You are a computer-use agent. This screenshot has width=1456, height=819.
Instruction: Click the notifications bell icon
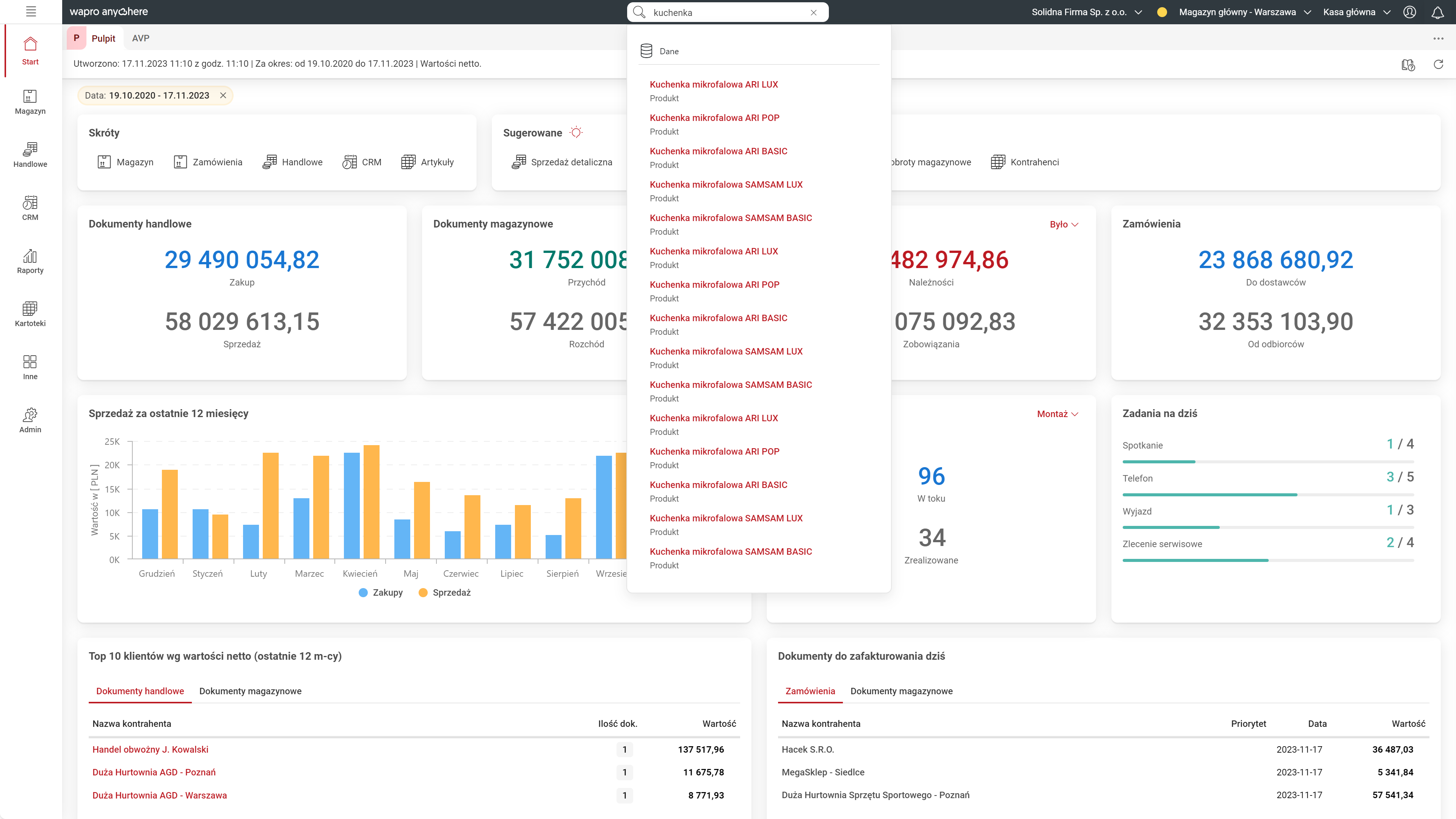pos(1437,12)
